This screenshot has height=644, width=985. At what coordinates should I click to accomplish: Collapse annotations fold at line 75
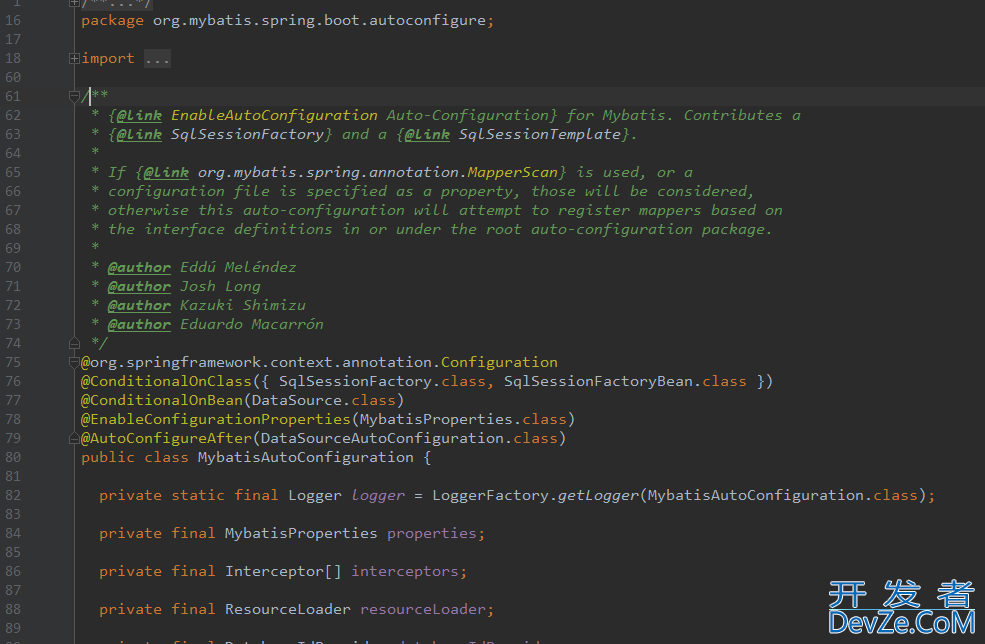coord(74,363)
